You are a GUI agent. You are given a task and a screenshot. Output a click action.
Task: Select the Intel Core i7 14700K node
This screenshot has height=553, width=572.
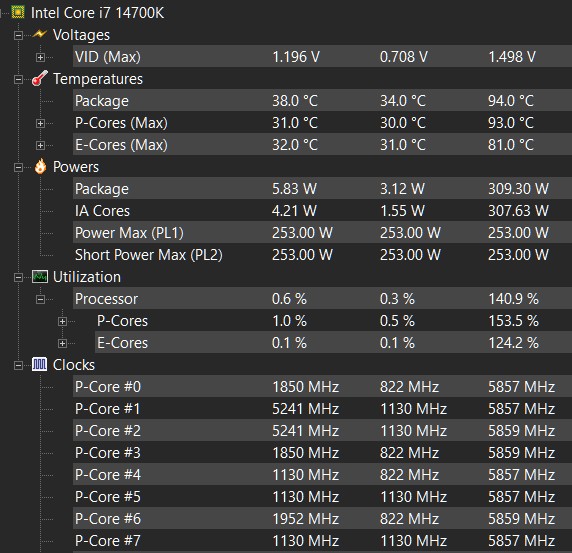click(x=97, y=13)
